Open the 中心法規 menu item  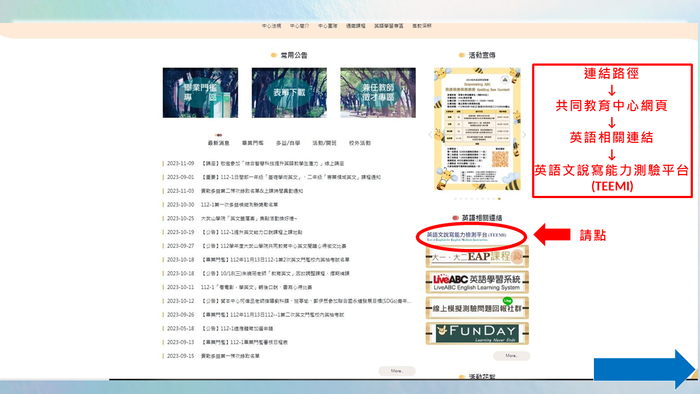point(271,26)
